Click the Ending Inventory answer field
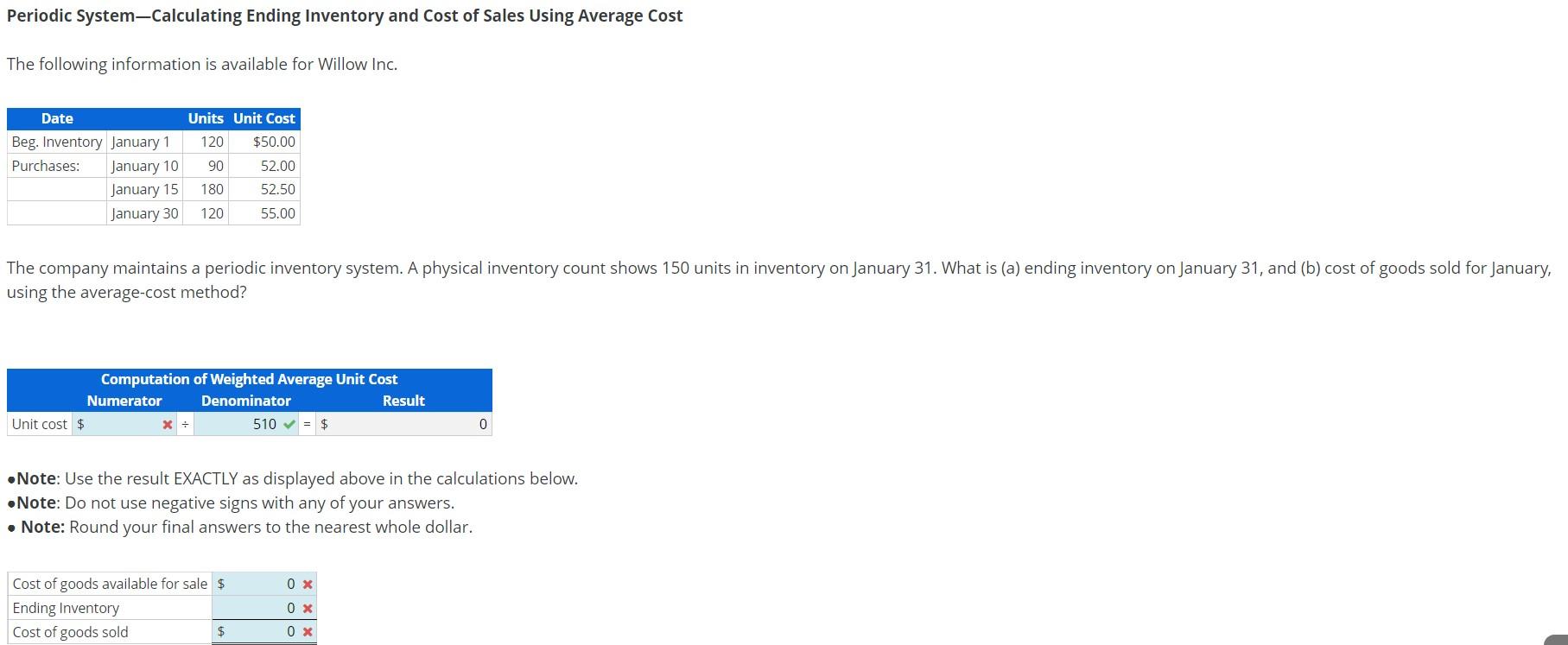Screen dimensions: 1568x645 tap(263, 608)
